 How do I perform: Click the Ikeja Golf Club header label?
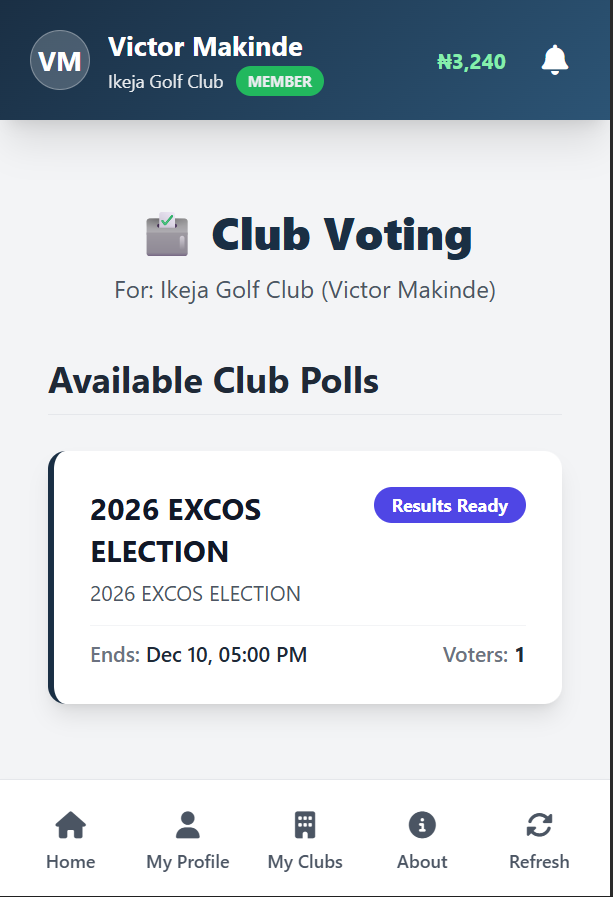165,82
